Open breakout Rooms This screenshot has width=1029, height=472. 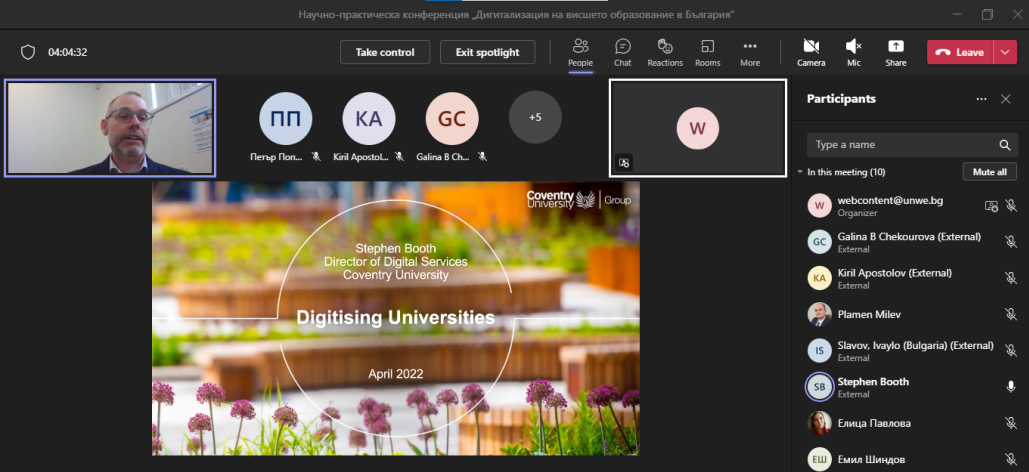(x=707, y=53)
